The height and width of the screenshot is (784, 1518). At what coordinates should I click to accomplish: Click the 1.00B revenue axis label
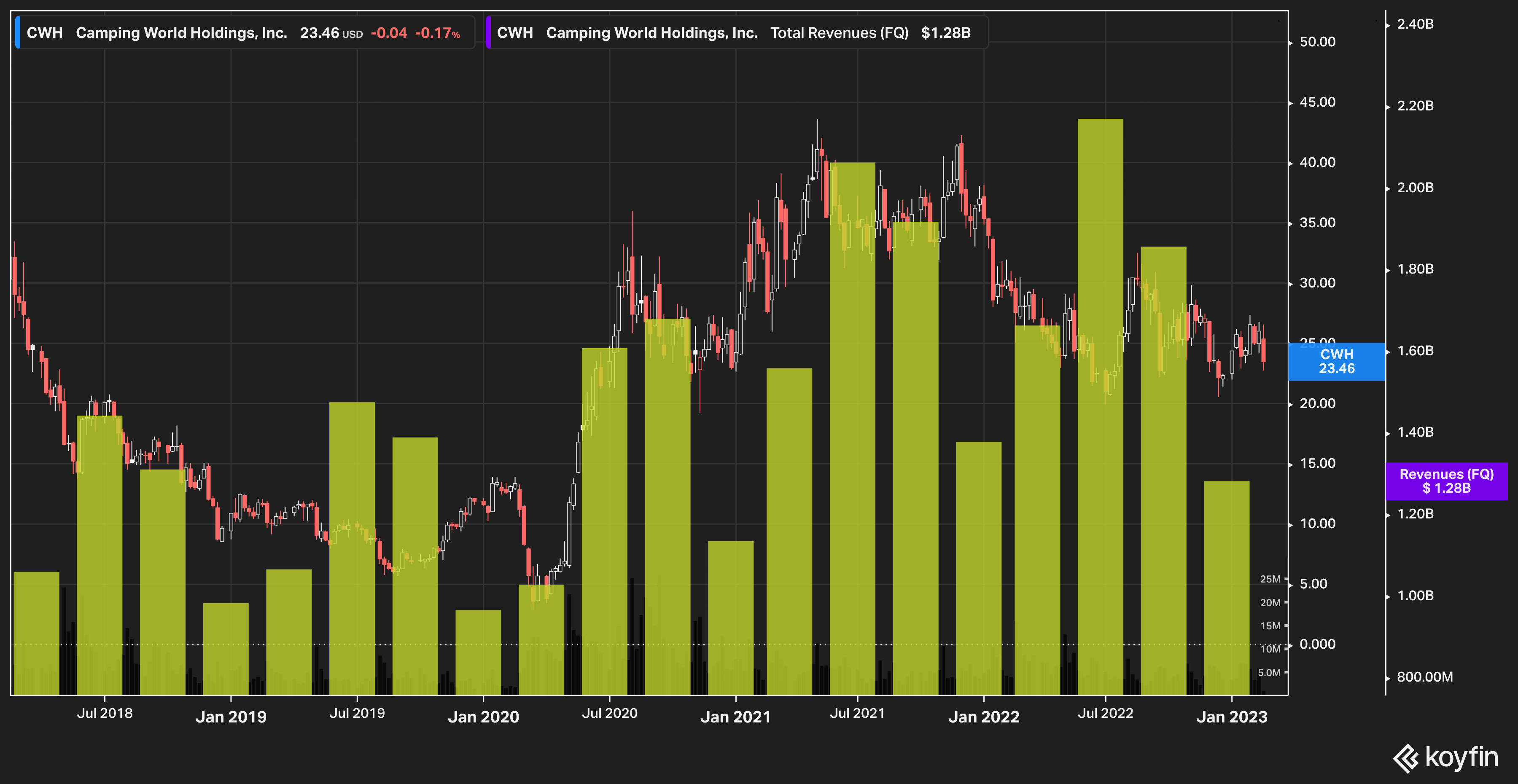coord(1416,596)
